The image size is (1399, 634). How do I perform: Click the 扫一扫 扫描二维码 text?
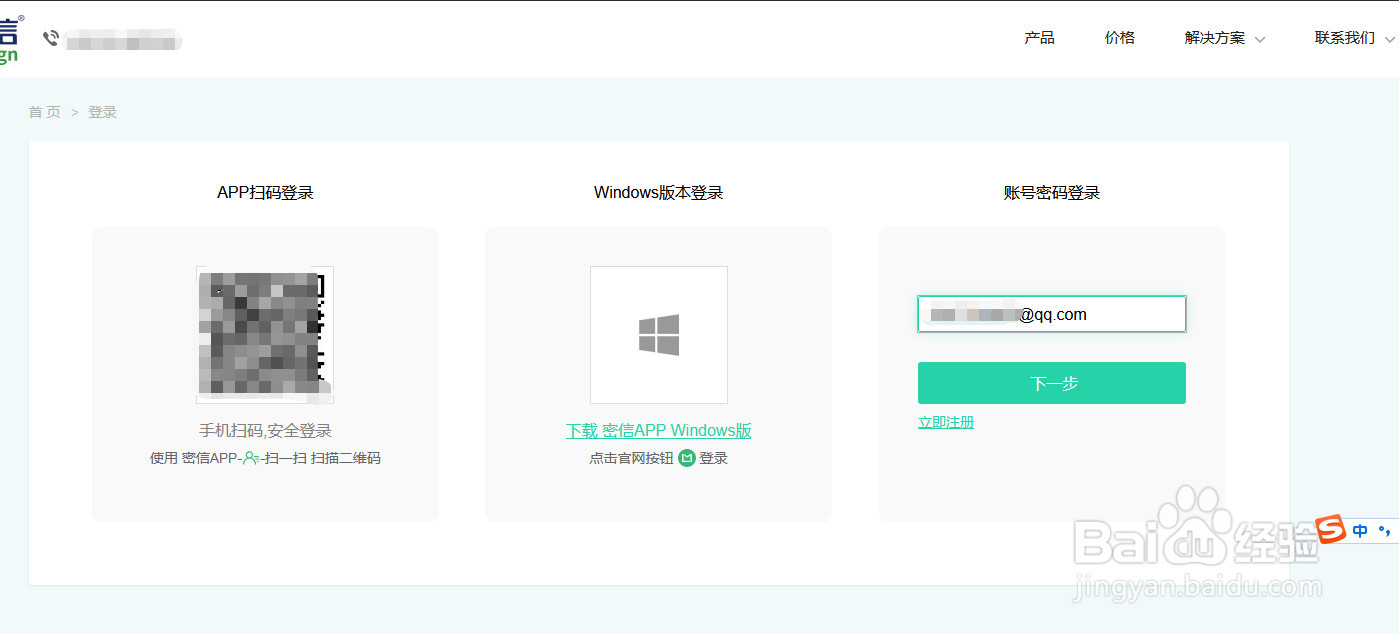coord(324,458)
